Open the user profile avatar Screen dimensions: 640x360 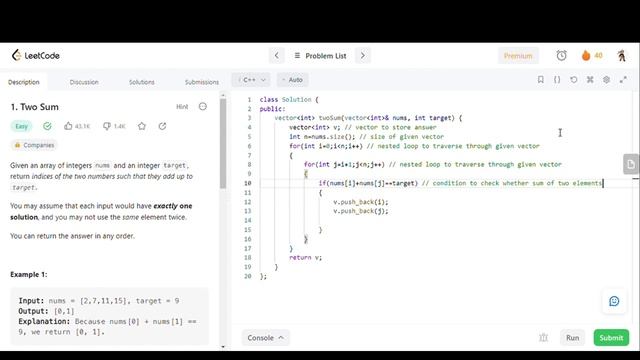point(622,56)
